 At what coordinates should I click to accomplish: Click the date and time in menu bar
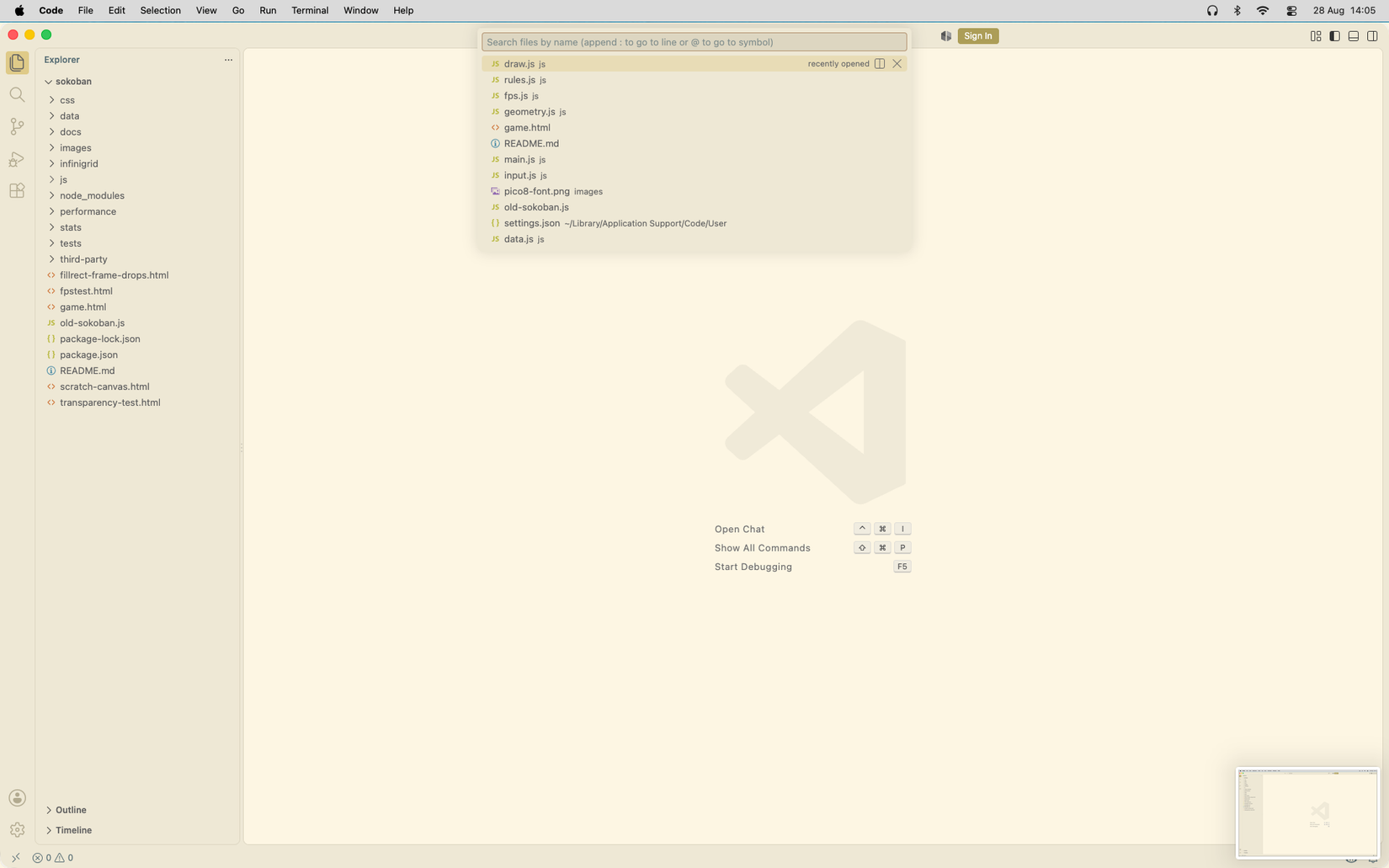pyautogui.click(x=1344, y=10)
